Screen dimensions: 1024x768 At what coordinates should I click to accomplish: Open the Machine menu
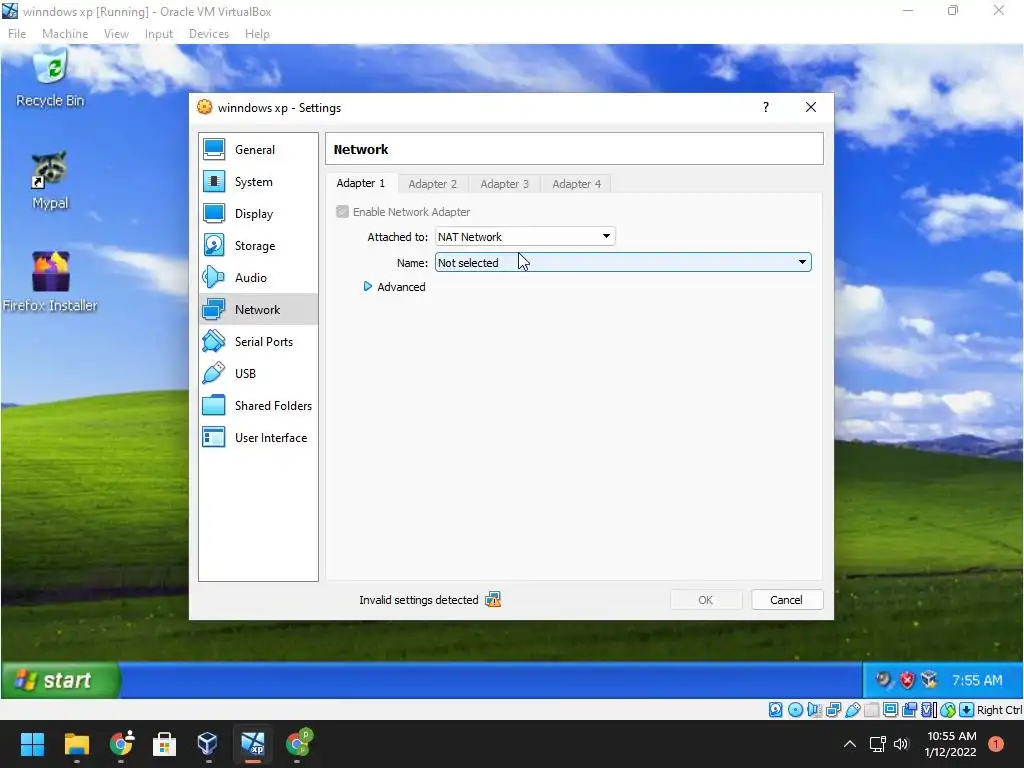click(65, 34)
